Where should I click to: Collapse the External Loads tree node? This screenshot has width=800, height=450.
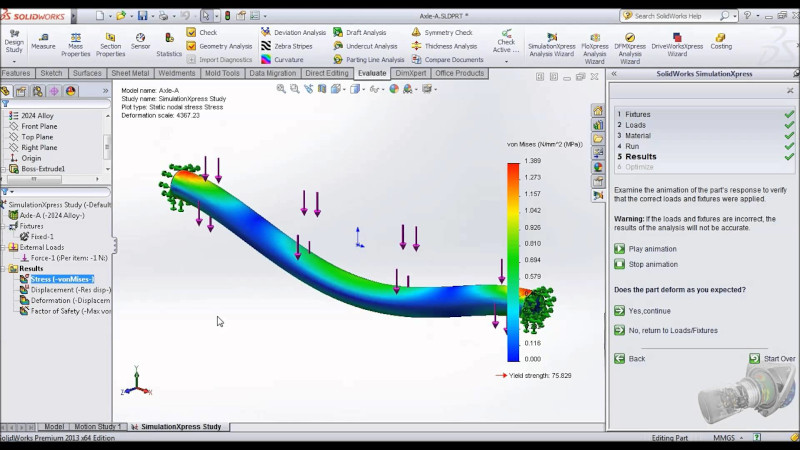pos(4,246)
